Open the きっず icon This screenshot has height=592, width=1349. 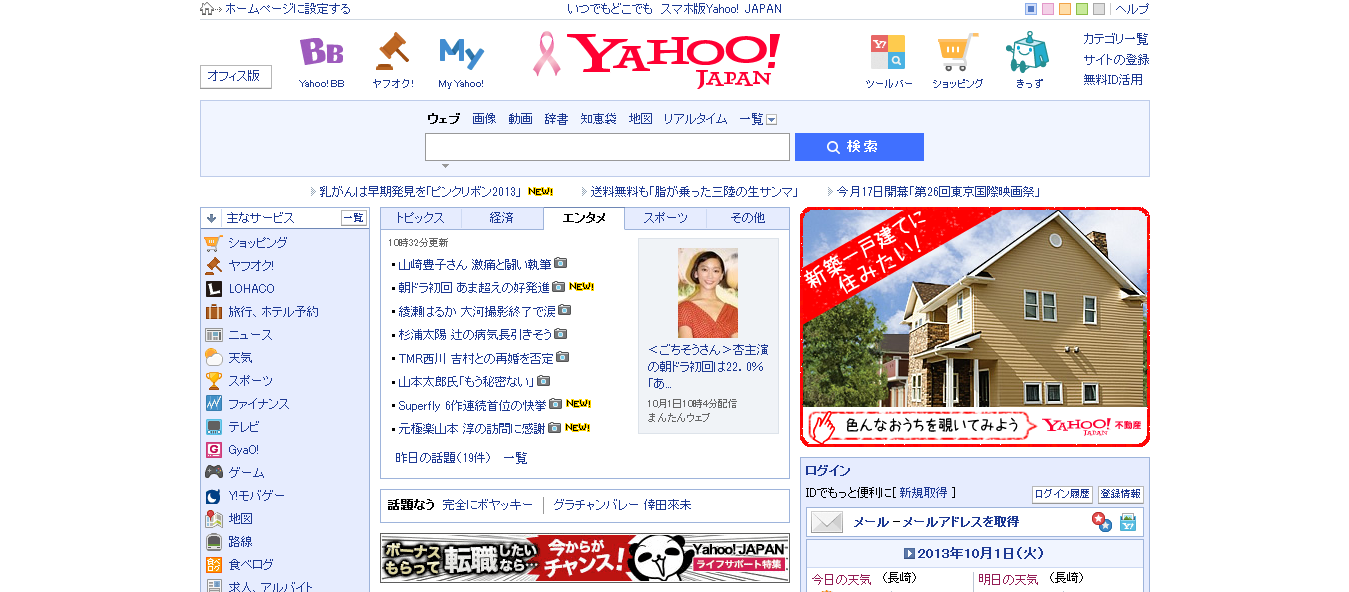click(x=1027, y=52)
